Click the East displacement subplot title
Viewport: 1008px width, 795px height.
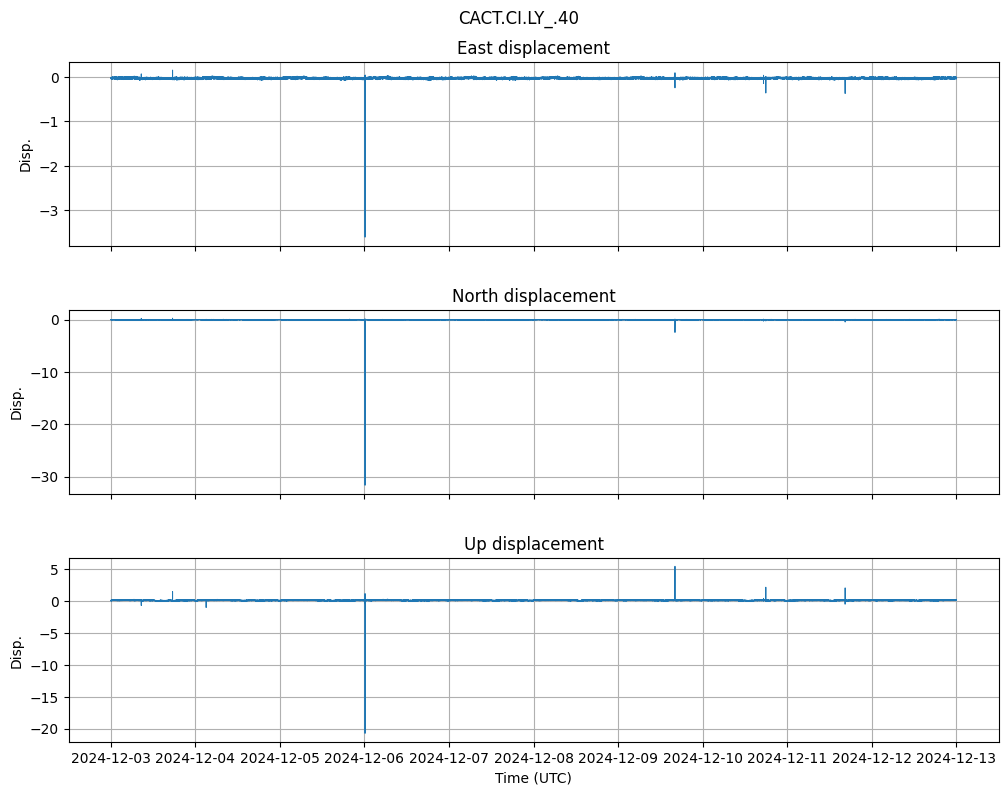coord(533,48)
